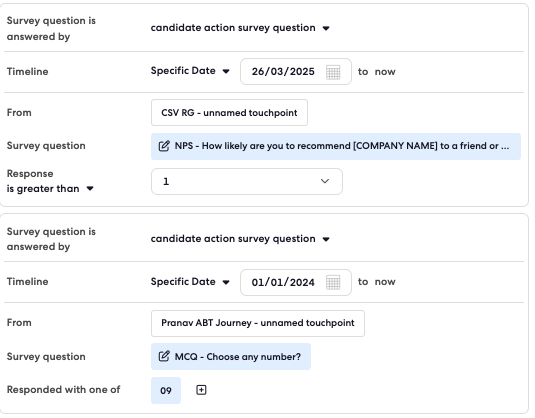Open response value dropdown showing 1

coord(247,182)
